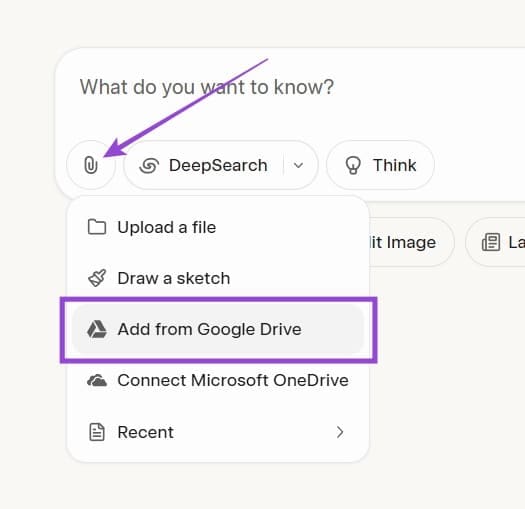The height and width of the screenshot is (509, 525).
Task: Toggle the Think button
Action: [x=380, y=165]
